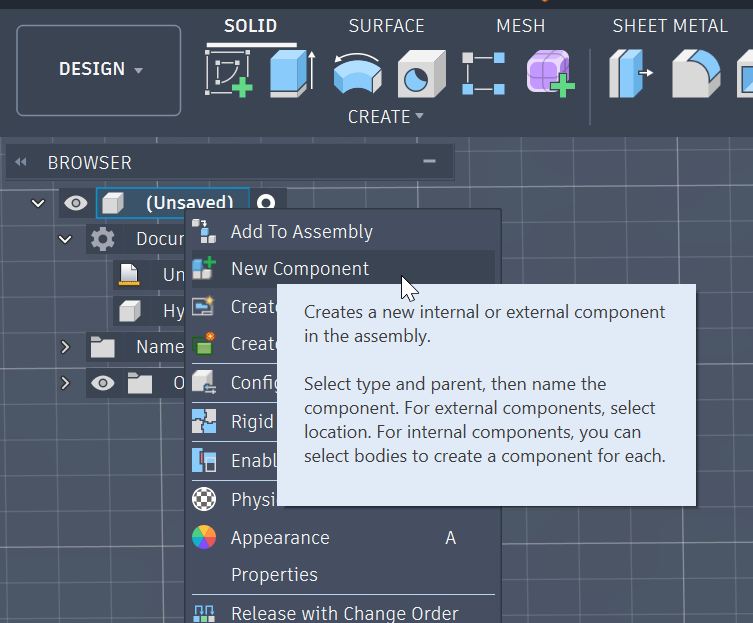The image size is (753, 623).
Task: Click the units document icon in browser
Action: [x=129, y=275]
